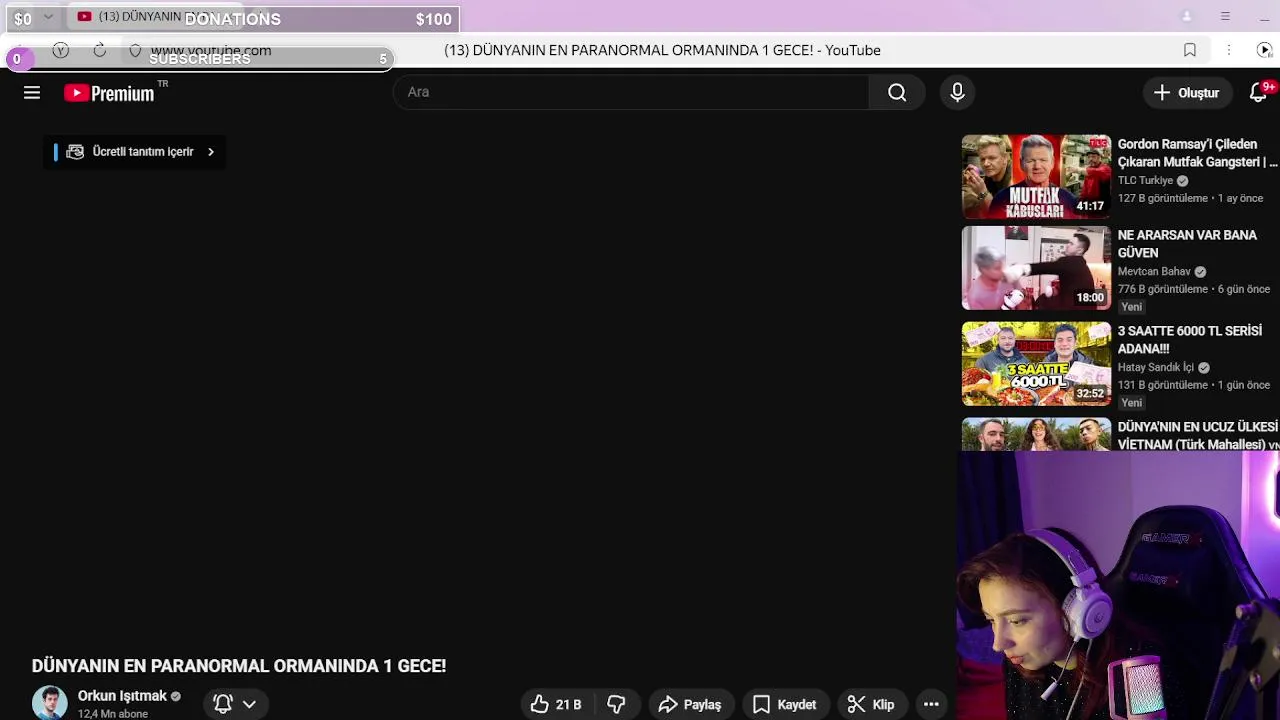Submit search with the magnifier button

pyautogui.click(x=897, y=92)
